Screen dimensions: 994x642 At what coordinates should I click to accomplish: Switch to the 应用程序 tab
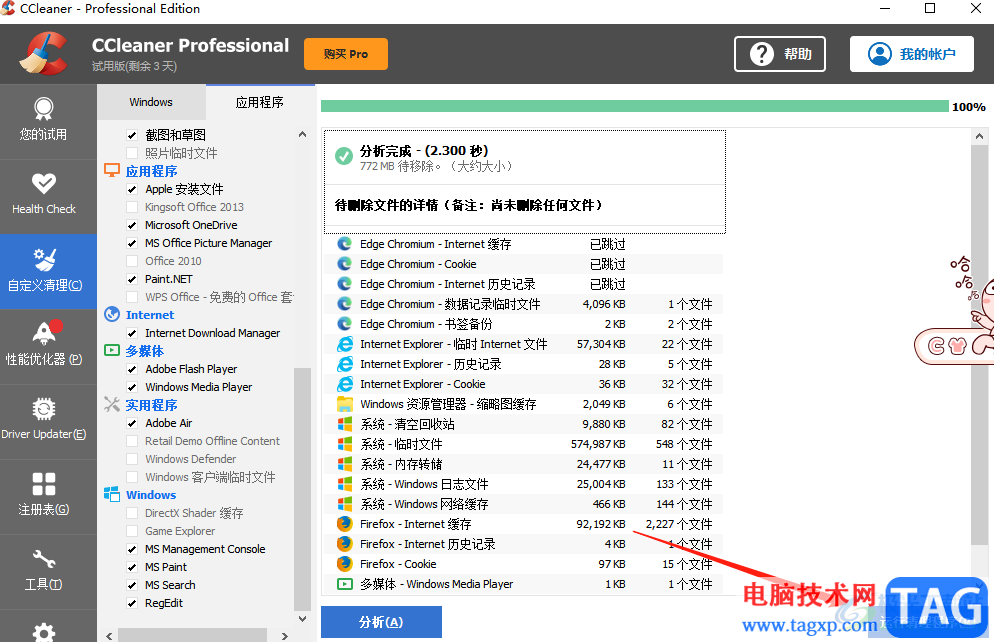tap(259, 102)
